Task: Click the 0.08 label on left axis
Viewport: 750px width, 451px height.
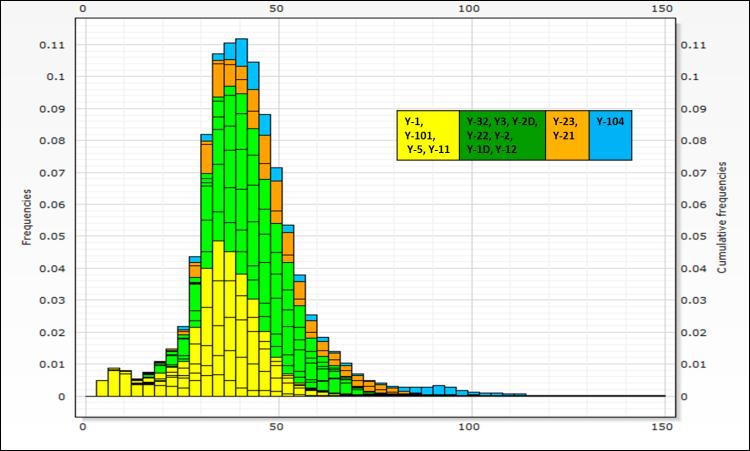Action: (x=52, y=141)
